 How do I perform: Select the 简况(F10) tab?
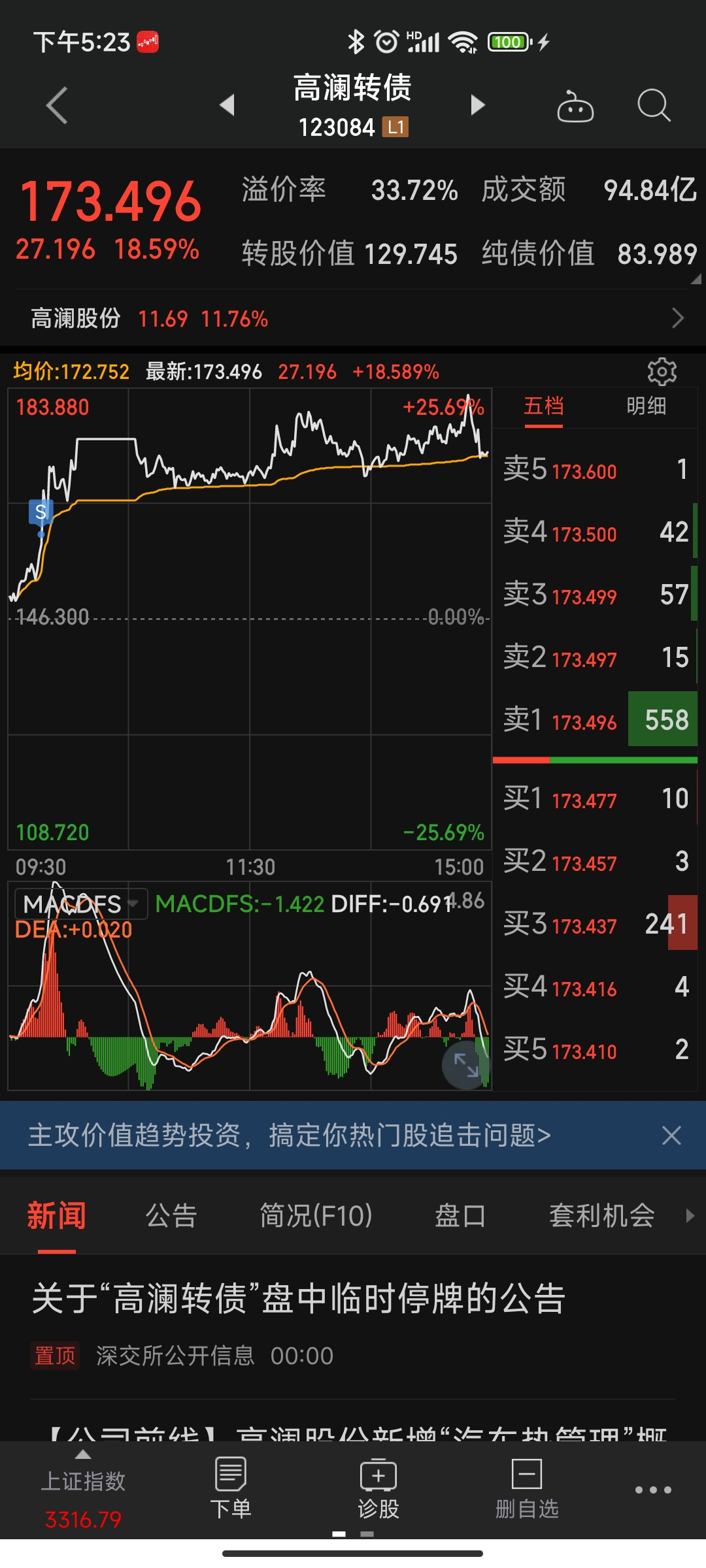[x=316, y=1217]
